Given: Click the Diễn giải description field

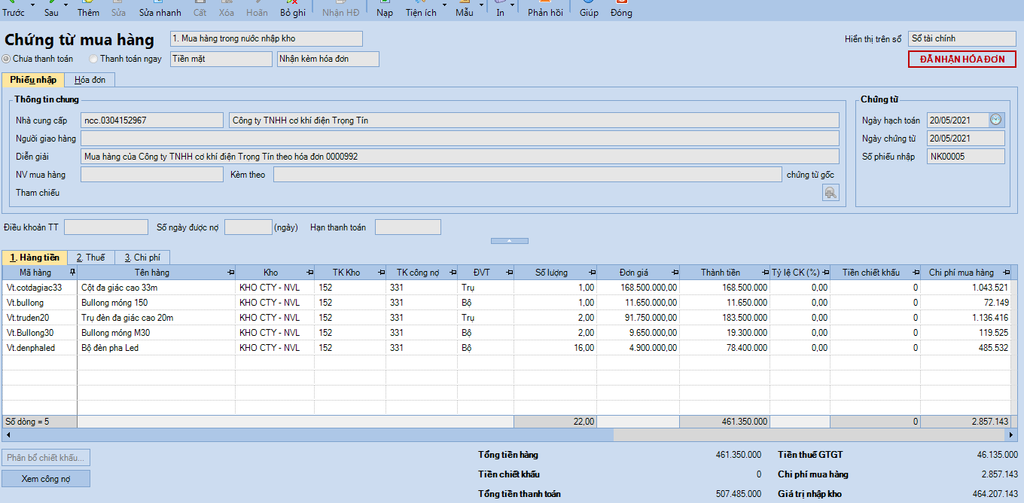Looking at the screenshot, I should [460, 157].
